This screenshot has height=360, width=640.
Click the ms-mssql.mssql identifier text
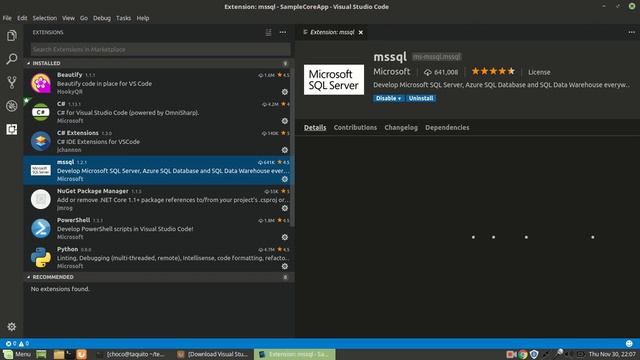(437, 57)
